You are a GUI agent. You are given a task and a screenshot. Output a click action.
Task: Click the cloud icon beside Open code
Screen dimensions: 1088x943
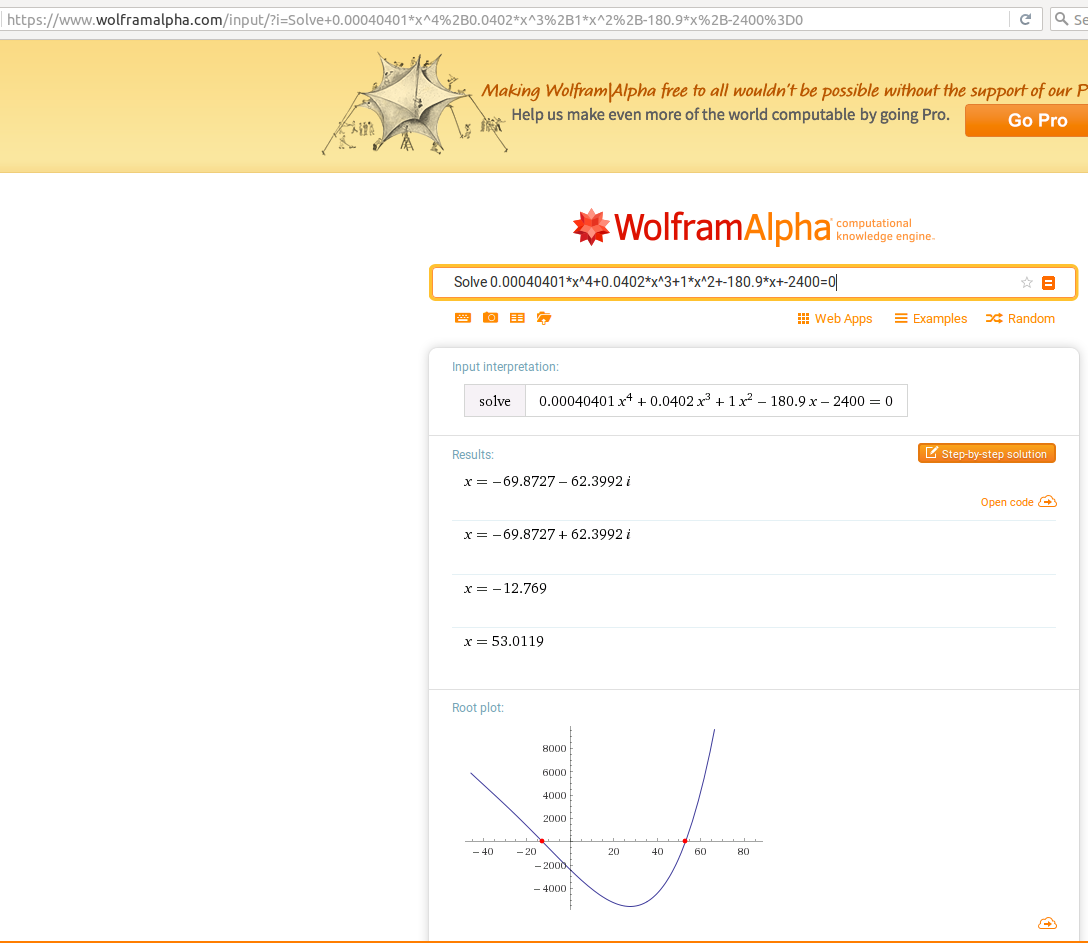(x=1047, y=502)
